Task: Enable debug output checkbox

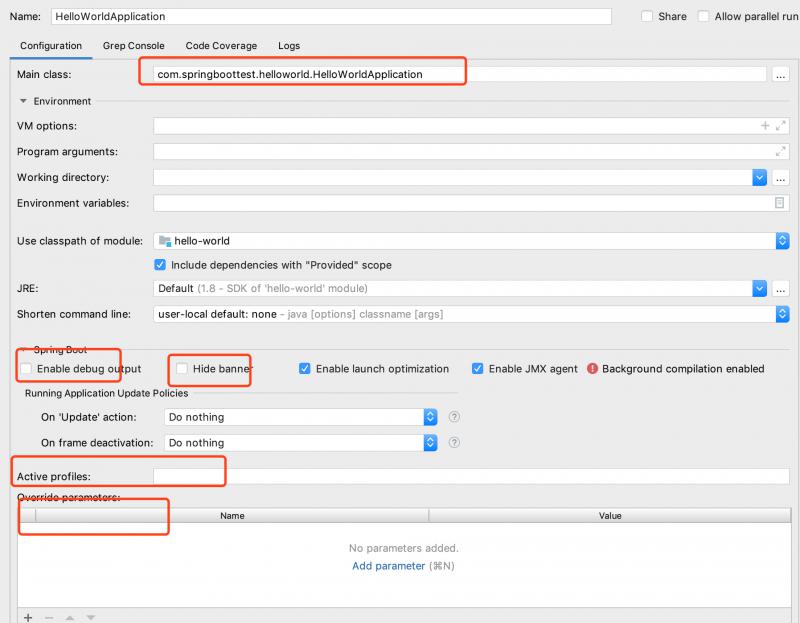Action: pyautogui.click(x=26, y=368)
